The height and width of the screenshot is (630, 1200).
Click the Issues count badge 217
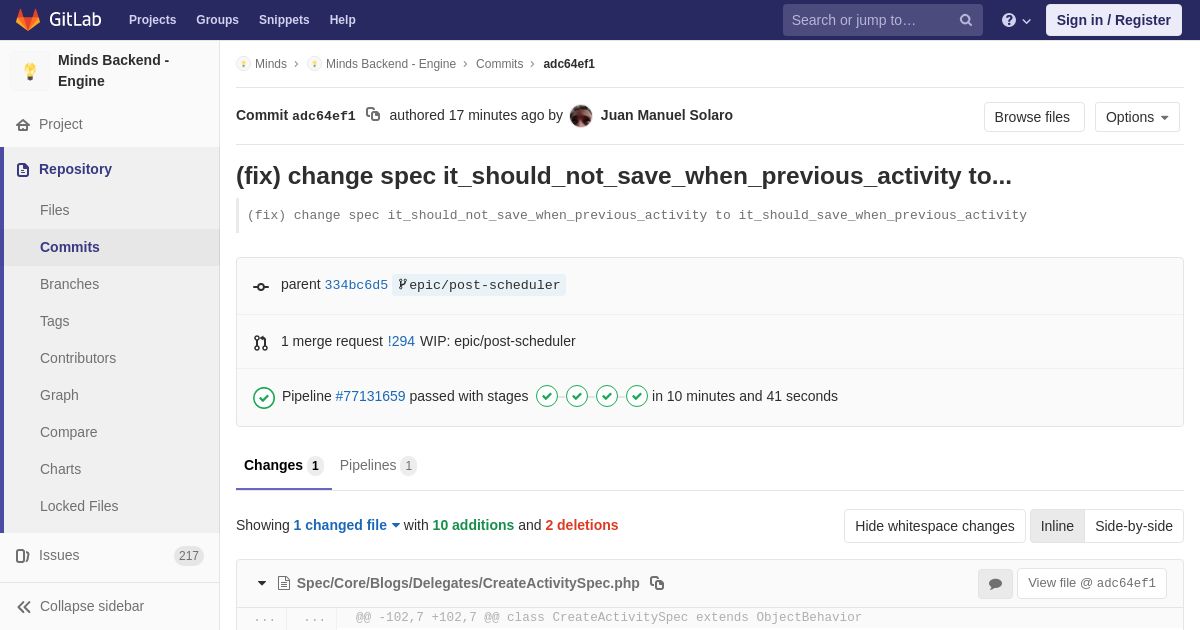click(189, 556)
